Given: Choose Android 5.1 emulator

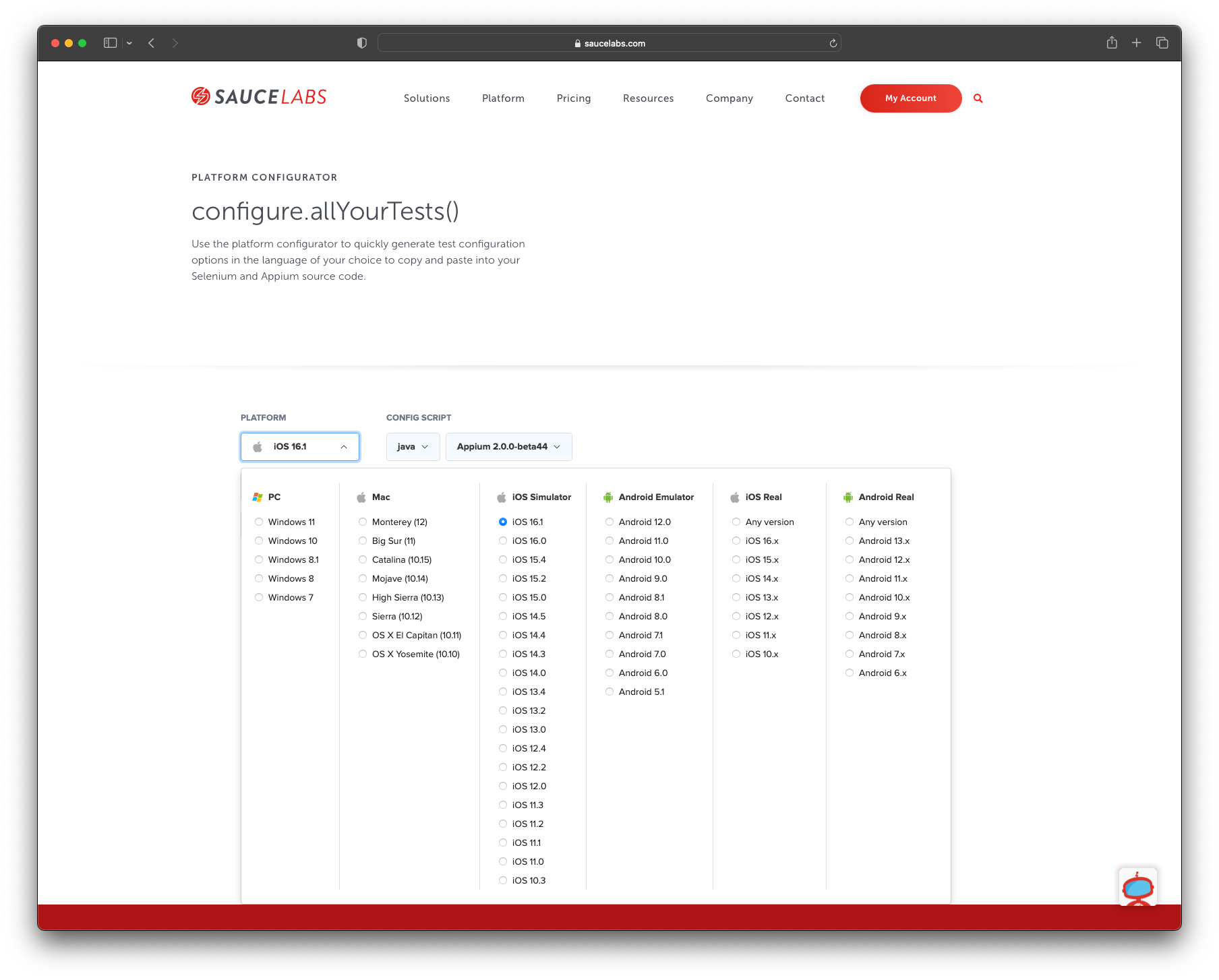Looking at the screenshot, I should [x=635, y=692].
